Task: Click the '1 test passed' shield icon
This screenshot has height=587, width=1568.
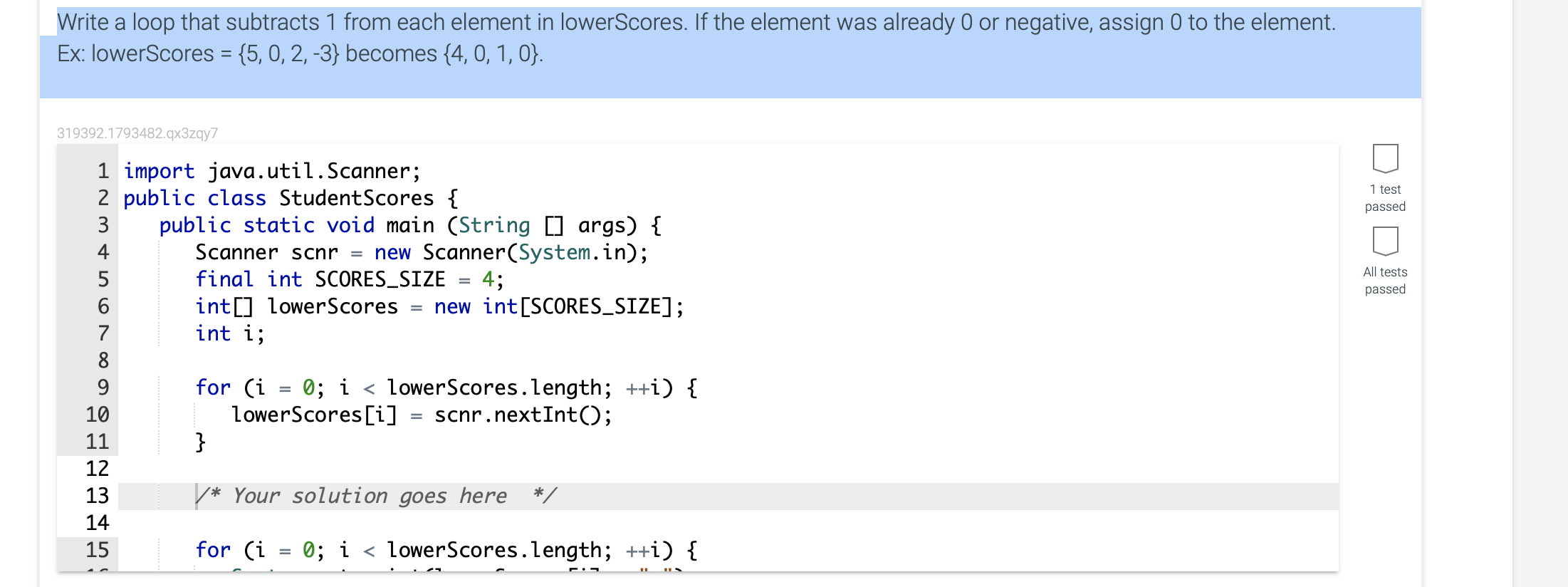Action: coord(1384,162)
